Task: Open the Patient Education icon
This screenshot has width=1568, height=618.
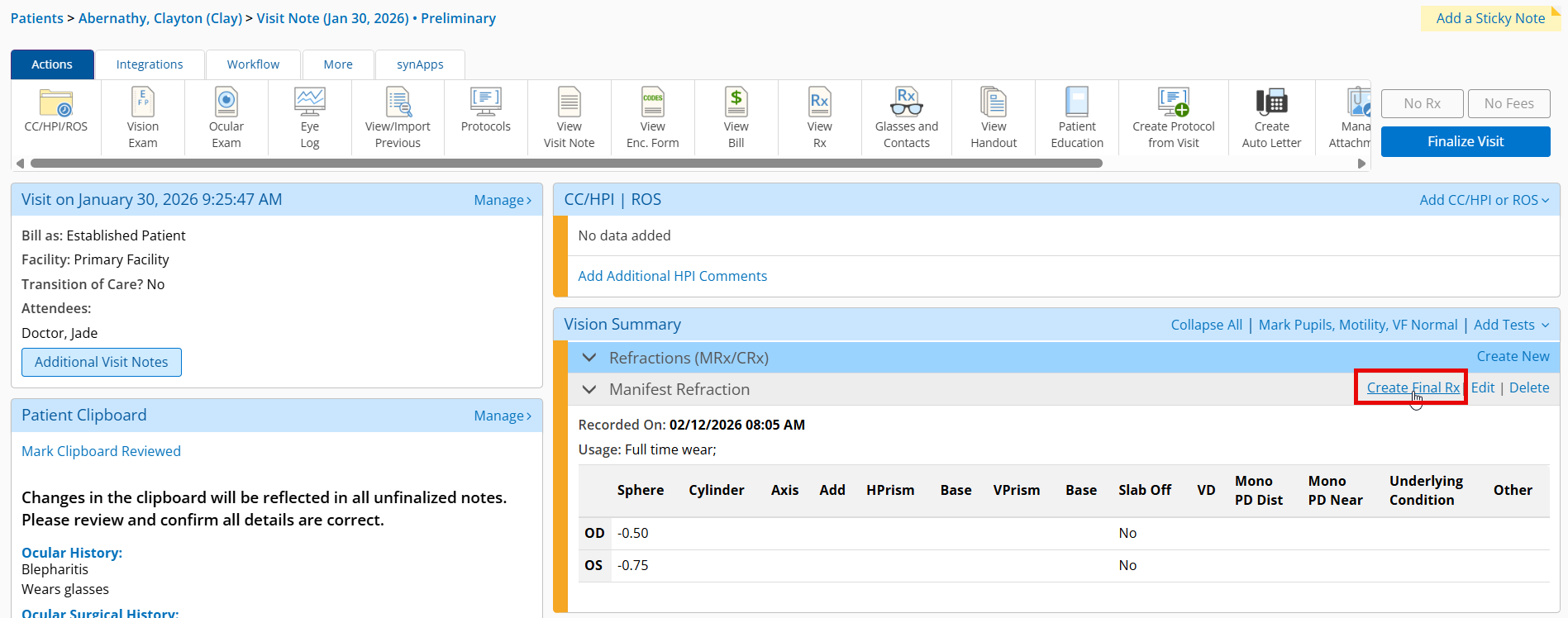Action: pyautogui.click(x=1076, y=102)
